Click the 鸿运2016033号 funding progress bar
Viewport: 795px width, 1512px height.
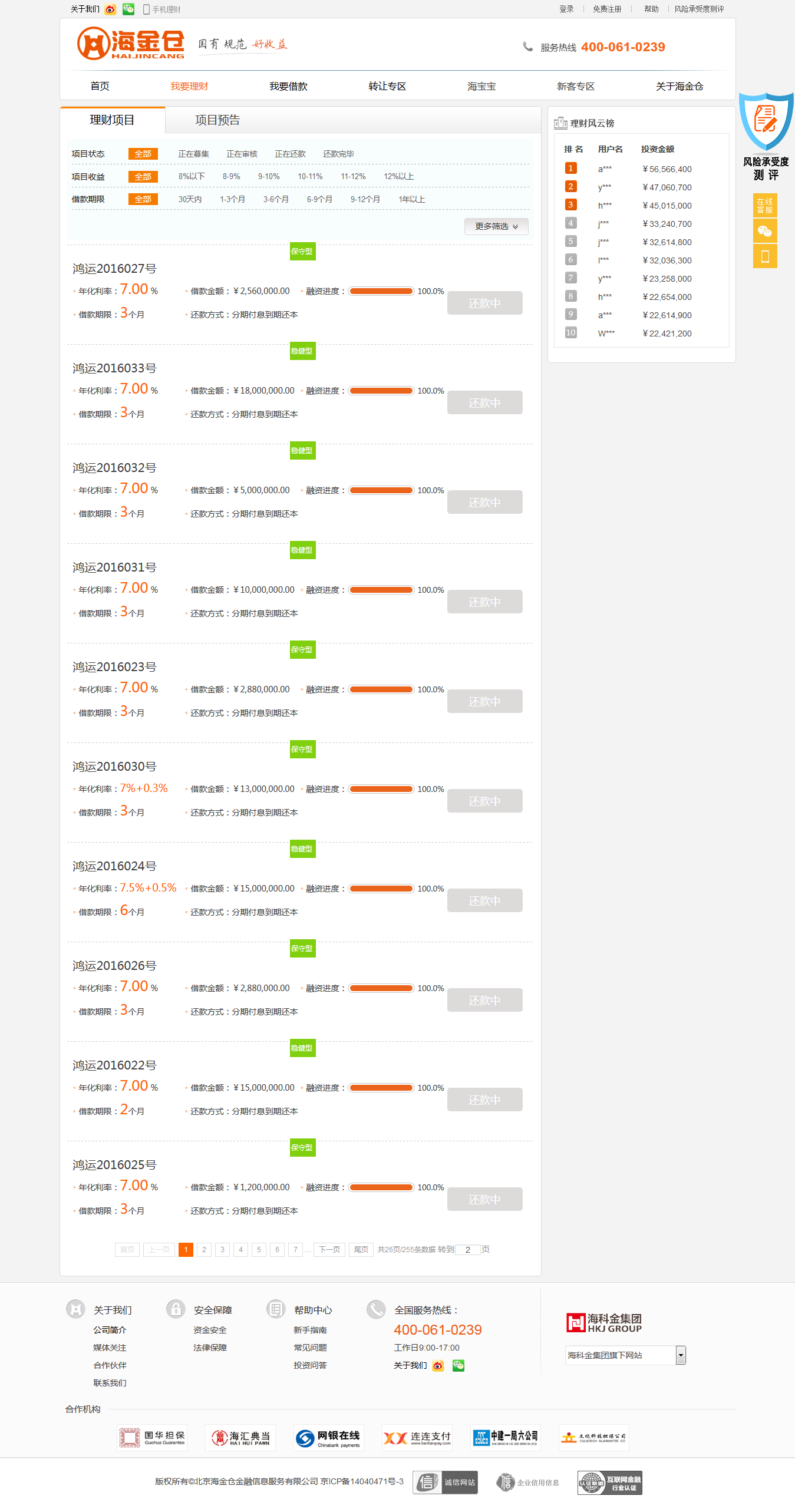point(381,391)
